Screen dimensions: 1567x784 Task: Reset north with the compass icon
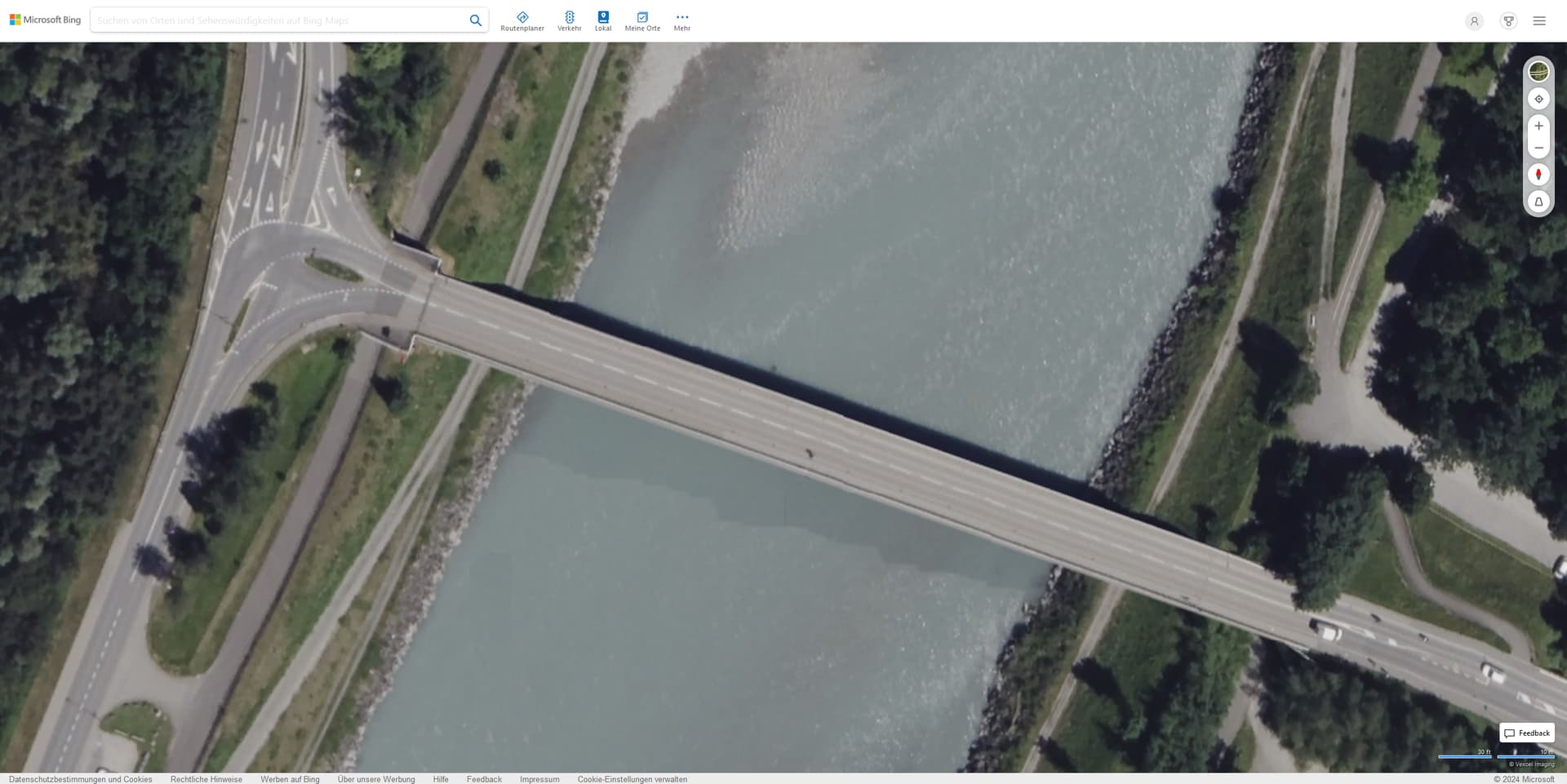tap(1538, 174)
